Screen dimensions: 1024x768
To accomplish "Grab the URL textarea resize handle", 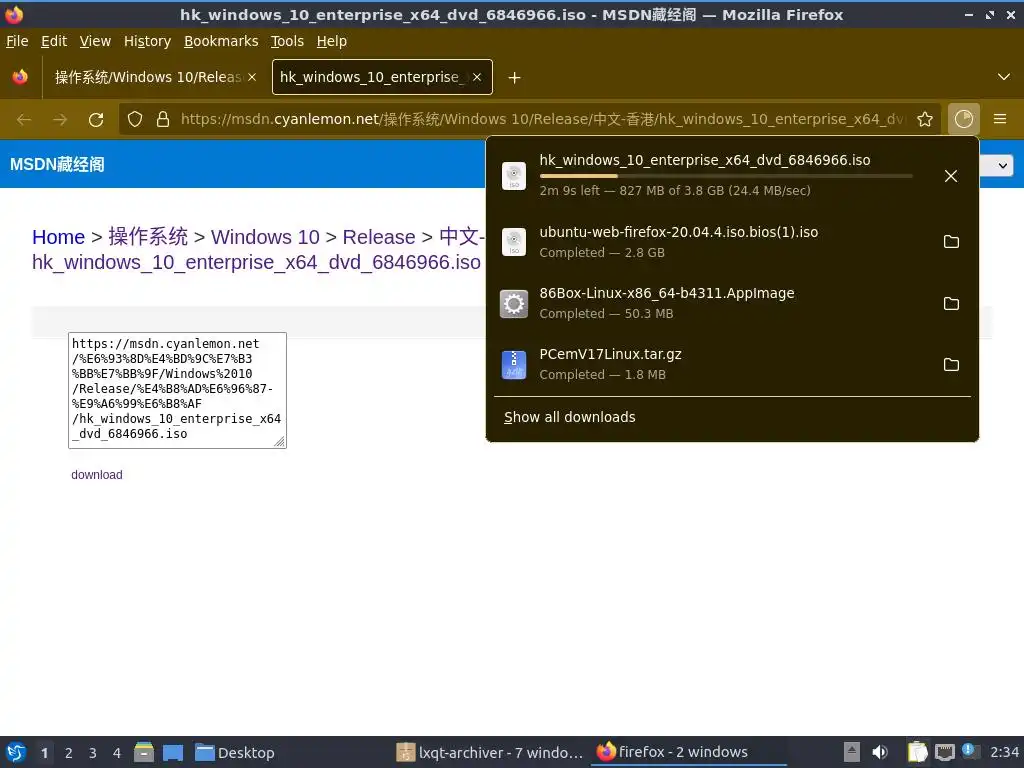I will coord(280,442).
